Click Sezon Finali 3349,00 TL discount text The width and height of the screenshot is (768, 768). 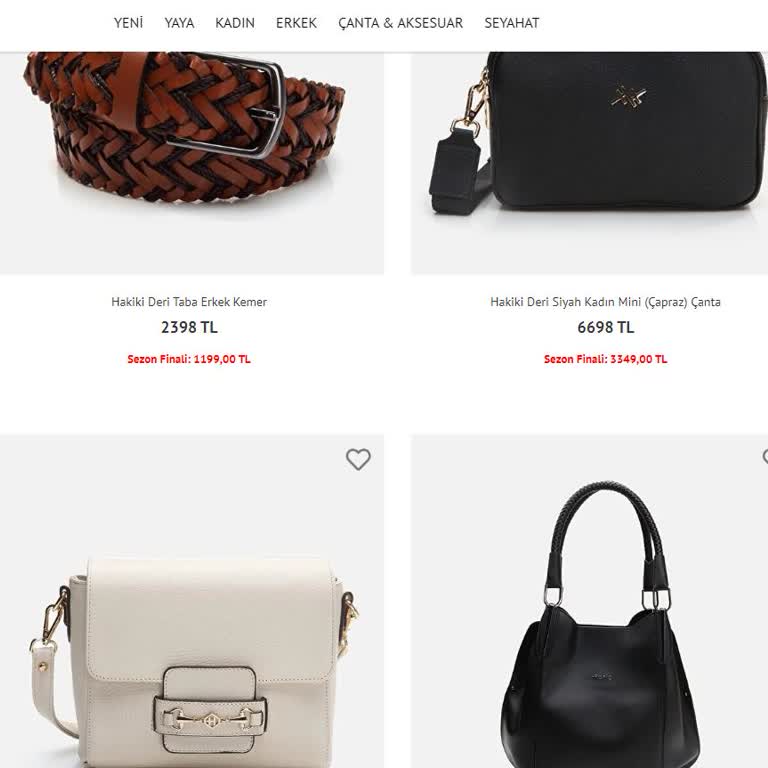605,359
